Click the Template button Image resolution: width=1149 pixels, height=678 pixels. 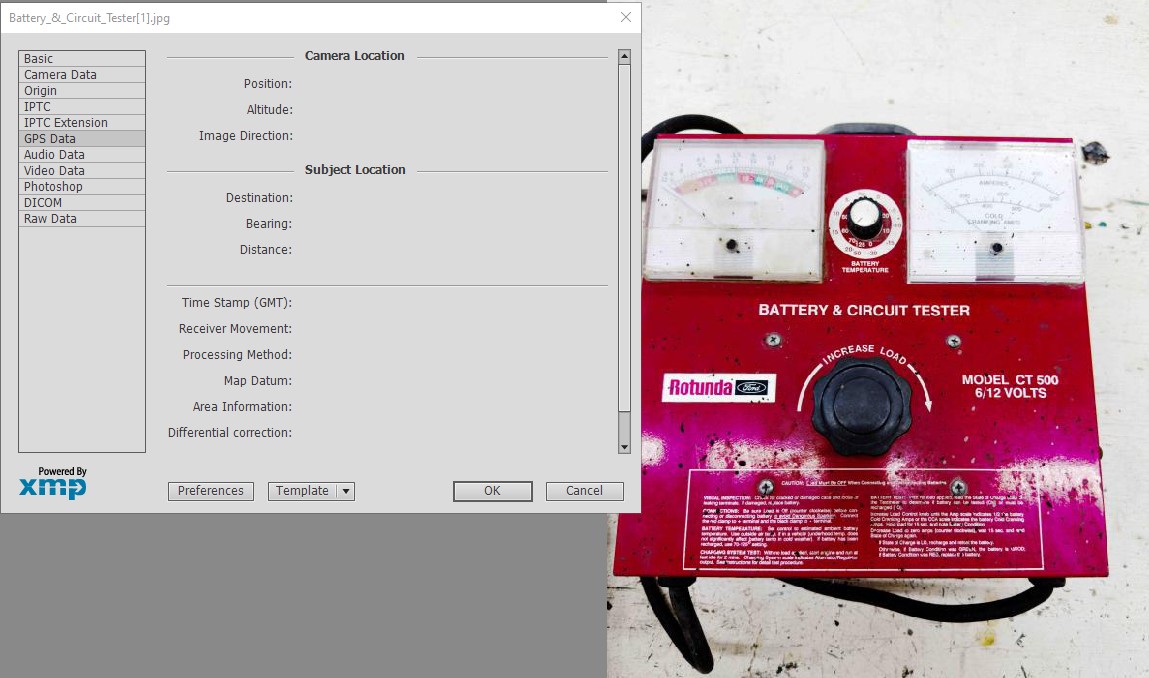point(302,491)
